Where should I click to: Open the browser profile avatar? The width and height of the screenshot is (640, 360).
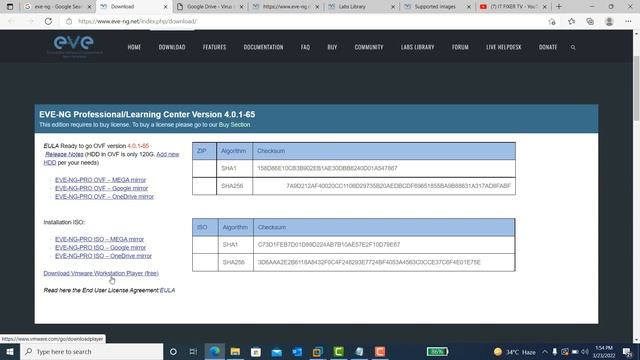tap(609, 21)
